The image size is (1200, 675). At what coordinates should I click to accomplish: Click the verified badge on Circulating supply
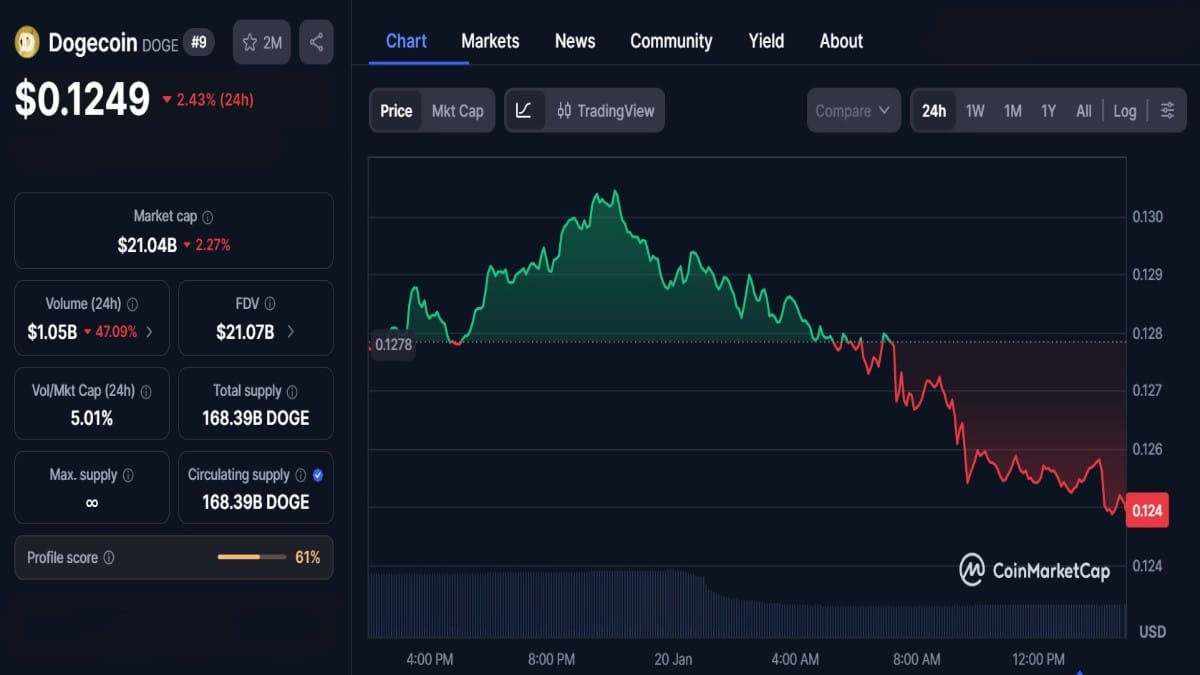coord(318,475)
